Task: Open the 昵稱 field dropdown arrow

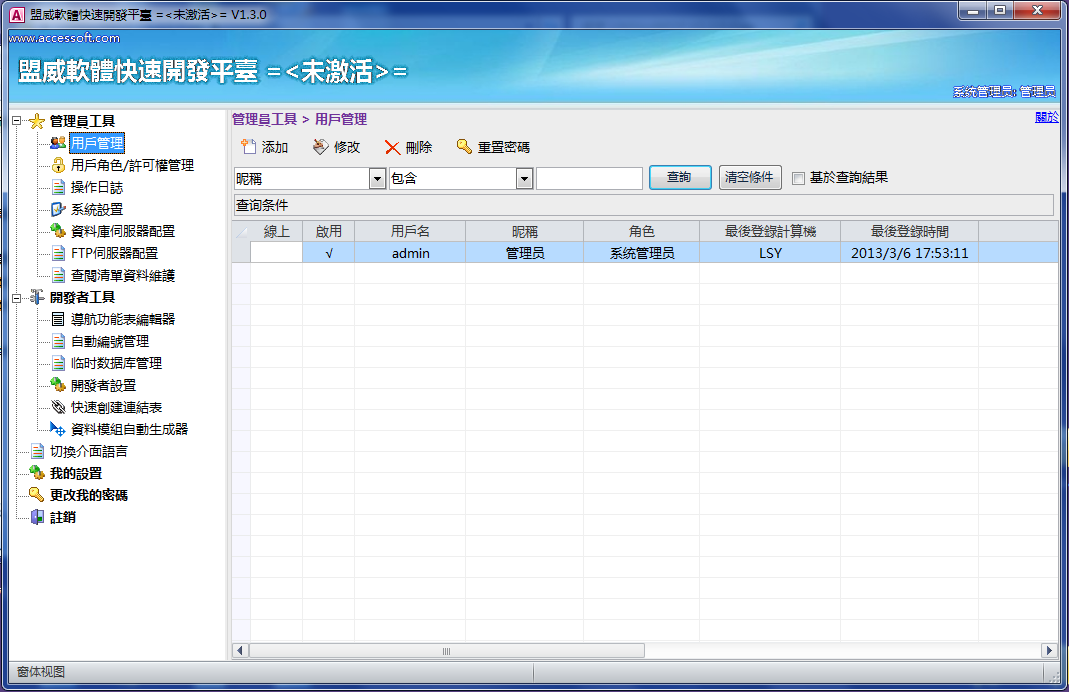Action: click(377, 178)
